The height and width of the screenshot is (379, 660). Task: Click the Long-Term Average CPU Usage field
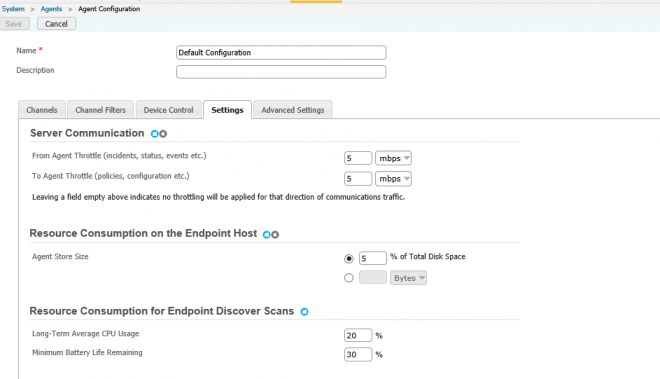click(x=358, y=335)
